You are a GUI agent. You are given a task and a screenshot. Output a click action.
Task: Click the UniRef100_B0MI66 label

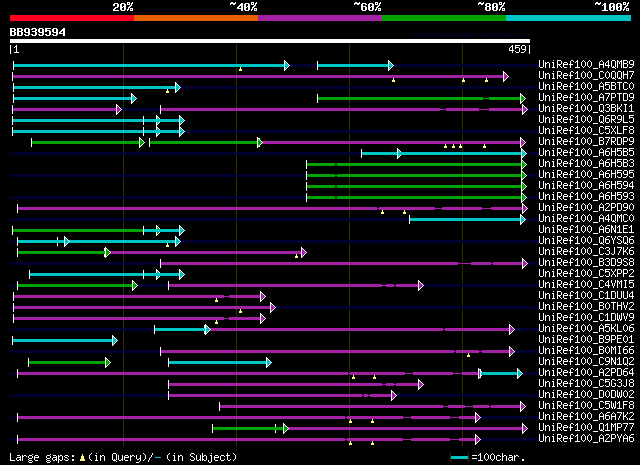586,351
